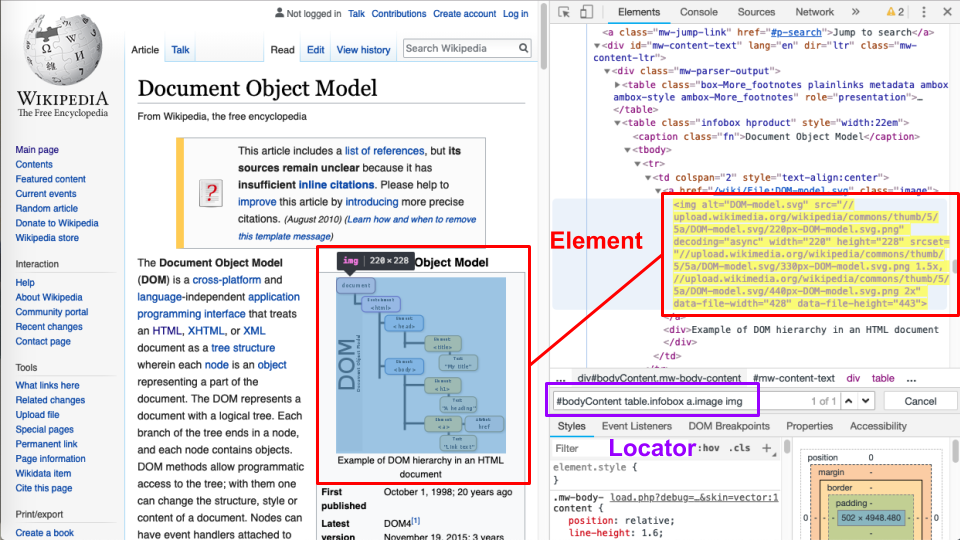Image resolution: width=960 pixels, height=540 pixels.
Task: Click the Wikipedia globe logo
Action: [x=63, y=50]
